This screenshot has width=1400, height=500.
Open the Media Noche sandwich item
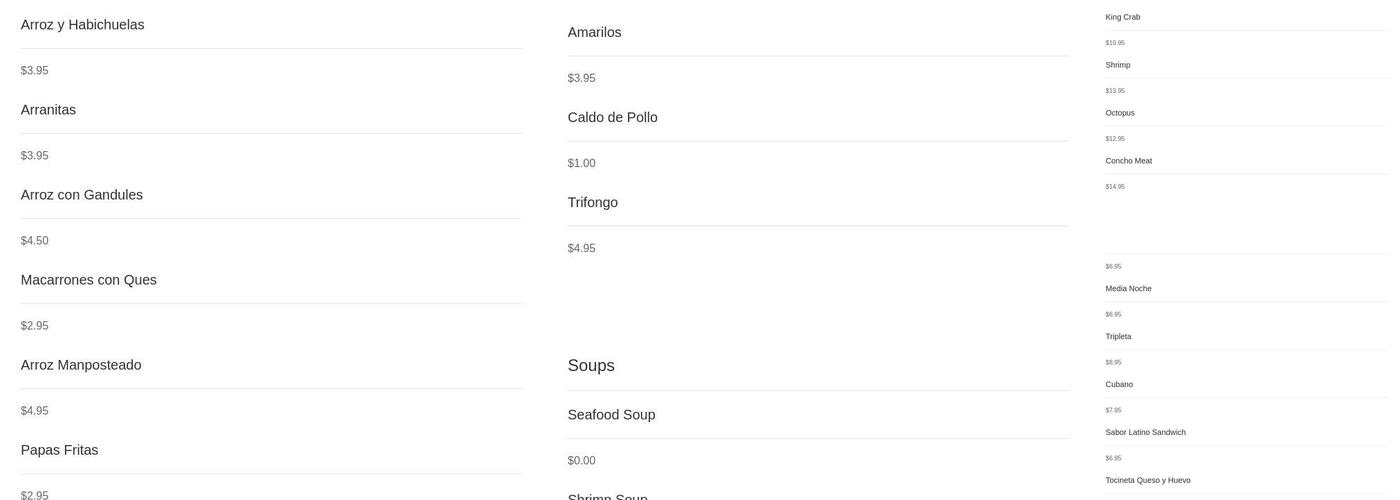(1128, 289)
